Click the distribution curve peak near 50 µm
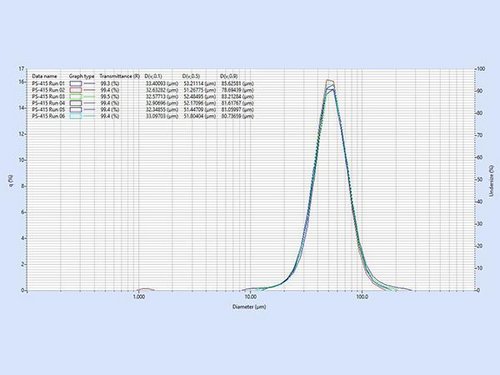 pos(330,81)
